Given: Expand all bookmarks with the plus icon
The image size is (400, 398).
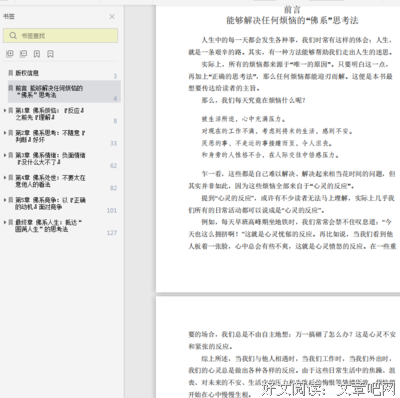Looking at the screenshot, I should coord(10,54).
